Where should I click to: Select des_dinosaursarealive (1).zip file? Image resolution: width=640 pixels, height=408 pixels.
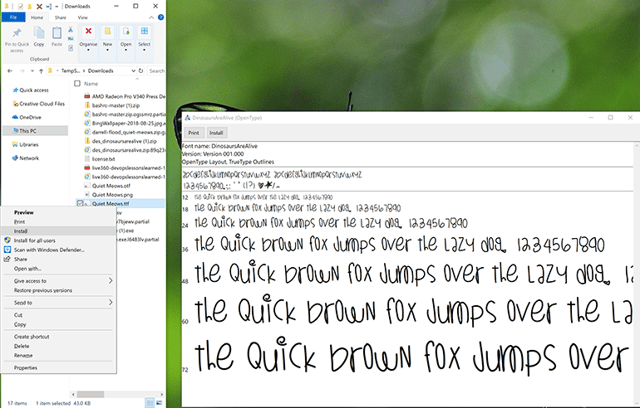click(x=124, y=141)
